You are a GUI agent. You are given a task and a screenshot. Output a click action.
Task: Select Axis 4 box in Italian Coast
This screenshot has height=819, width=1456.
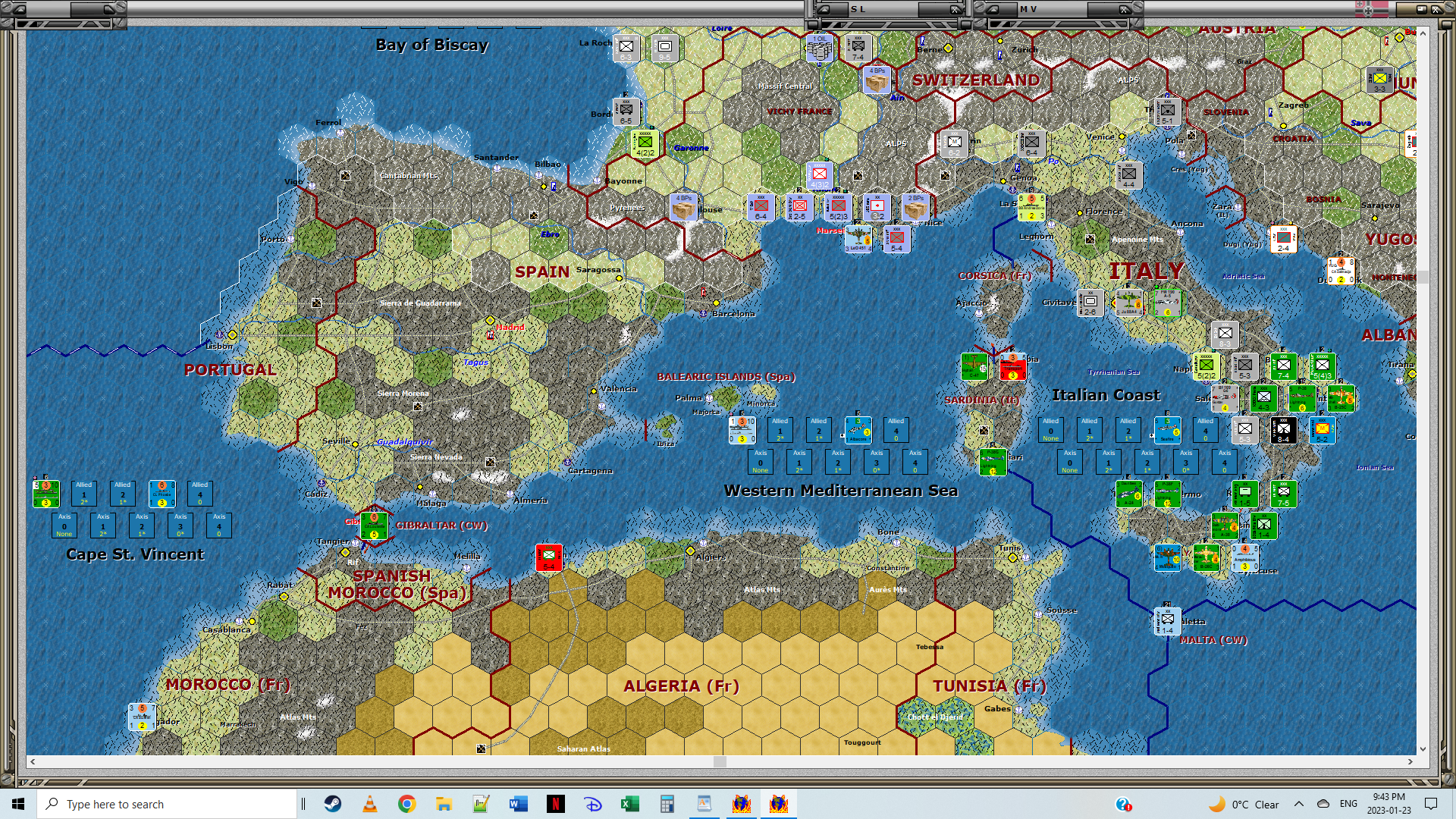(x=1225, y=462)
